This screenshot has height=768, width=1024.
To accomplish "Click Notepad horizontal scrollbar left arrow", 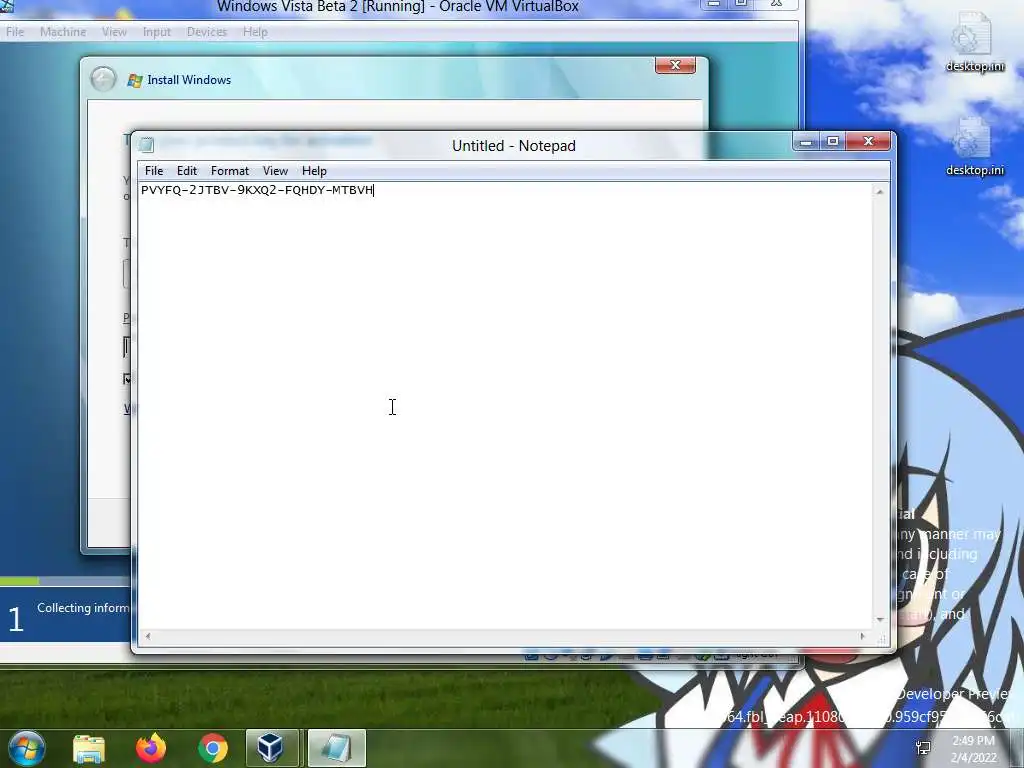I will click(x=148, y=636).
